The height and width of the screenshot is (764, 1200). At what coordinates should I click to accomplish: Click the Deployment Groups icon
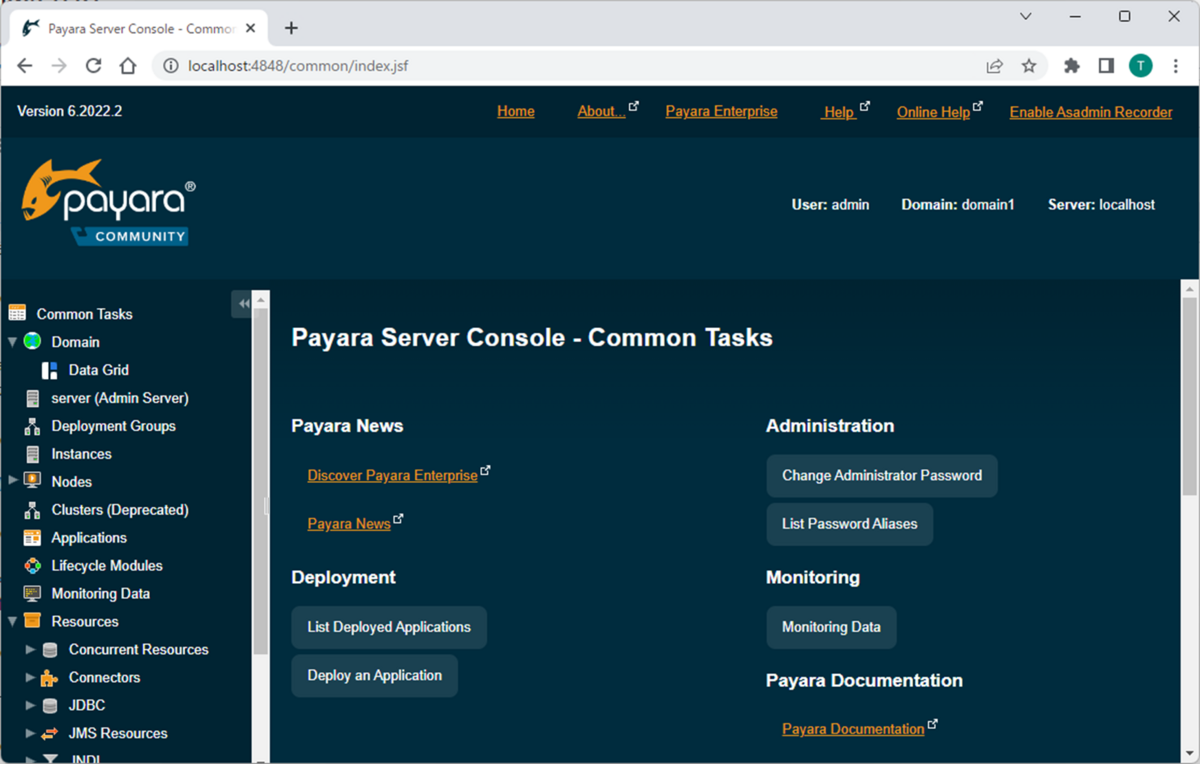click(32, 426)
